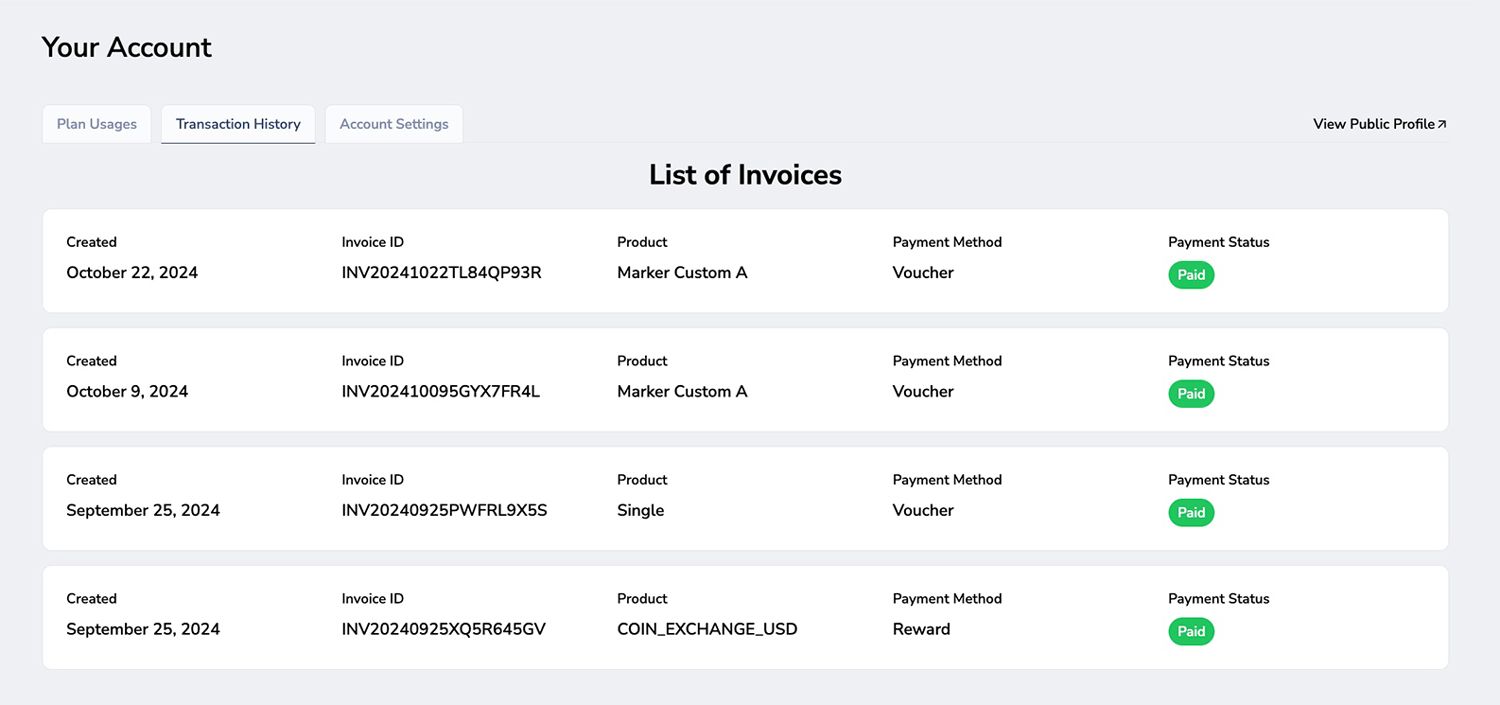Click the List of Invoices heading
The width and height of the screenshot is (1500, 705).
(x=745, y=175)
